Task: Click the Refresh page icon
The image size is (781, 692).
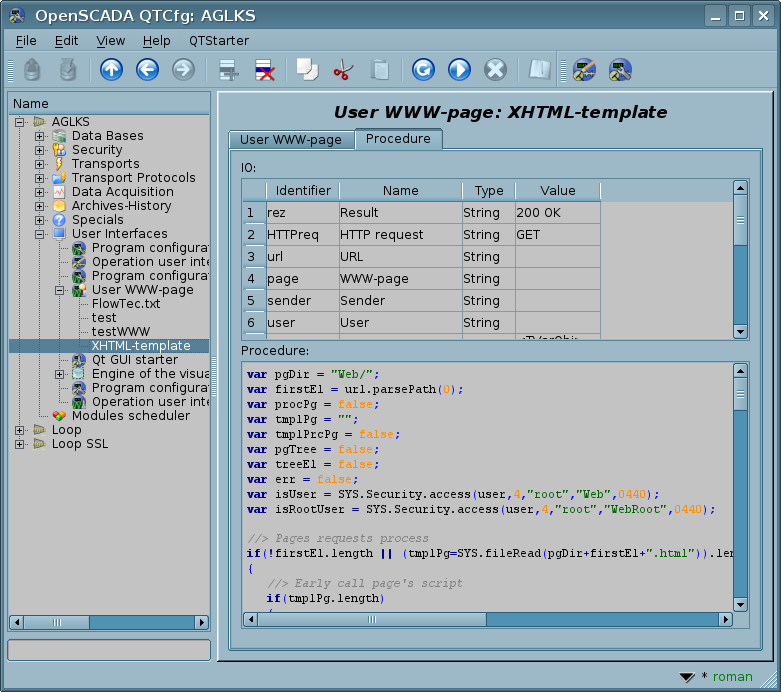Action: 423,70
